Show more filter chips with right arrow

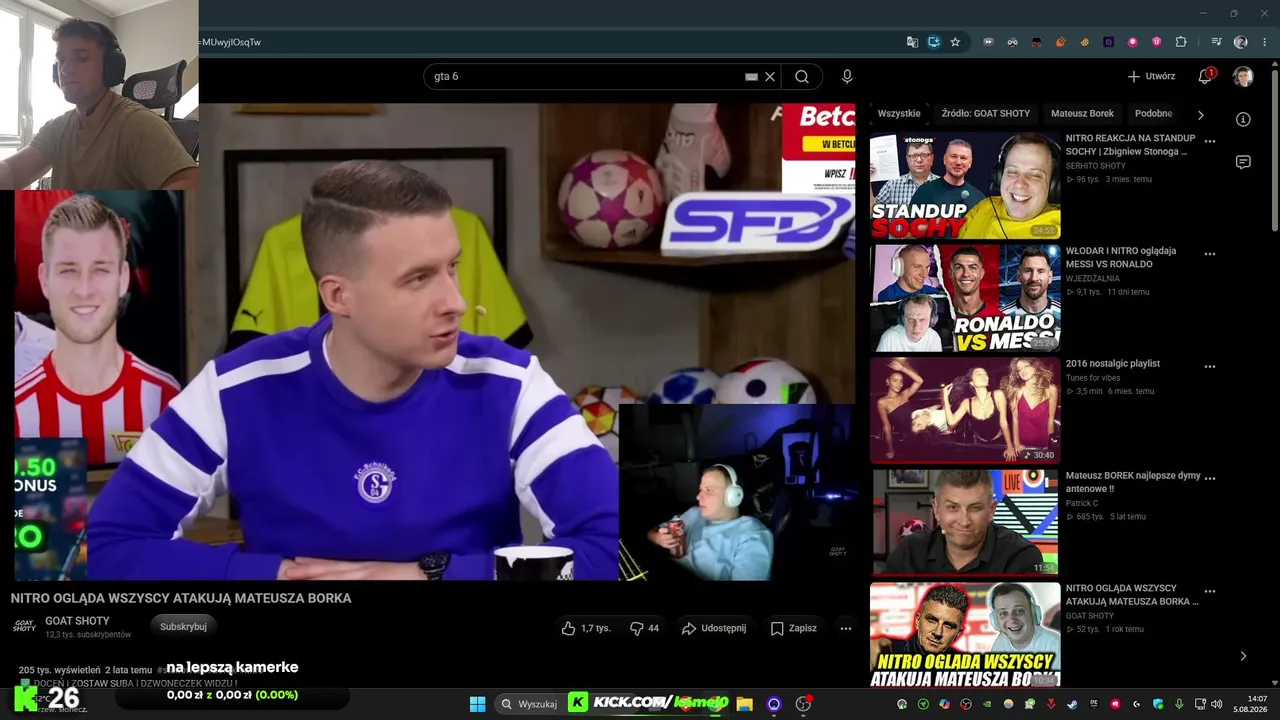click(x=1201, y=114)
